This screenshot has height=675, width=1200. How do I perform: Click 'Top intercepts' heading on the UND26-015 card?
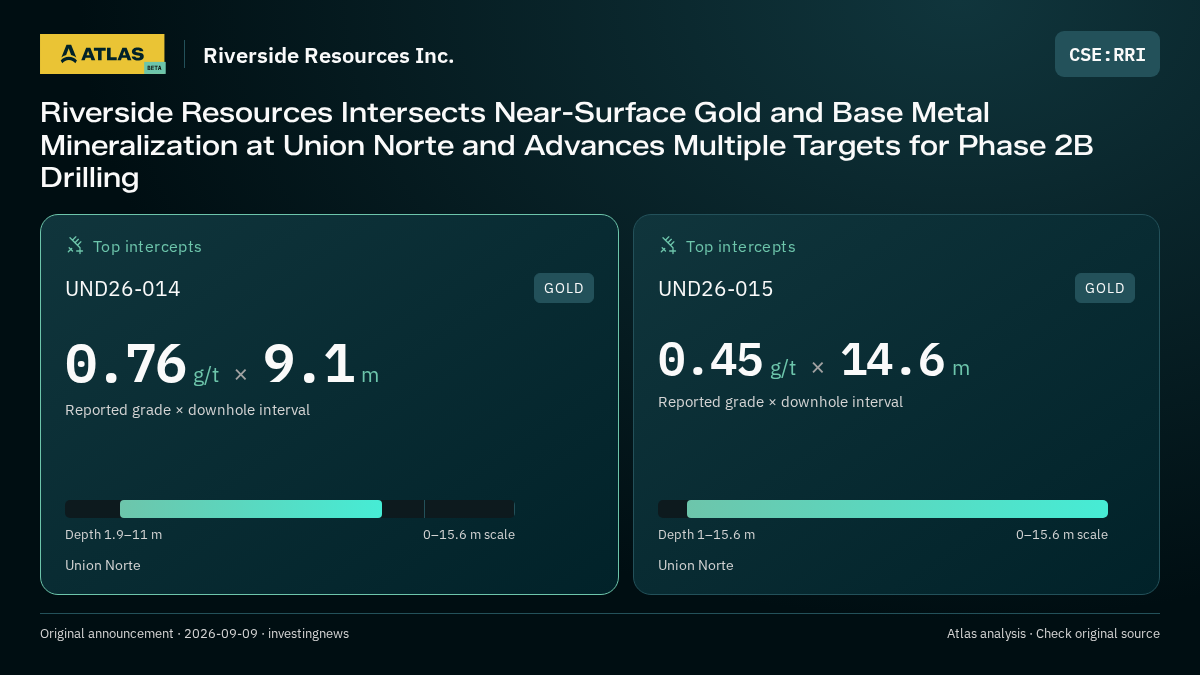point(740,246)
